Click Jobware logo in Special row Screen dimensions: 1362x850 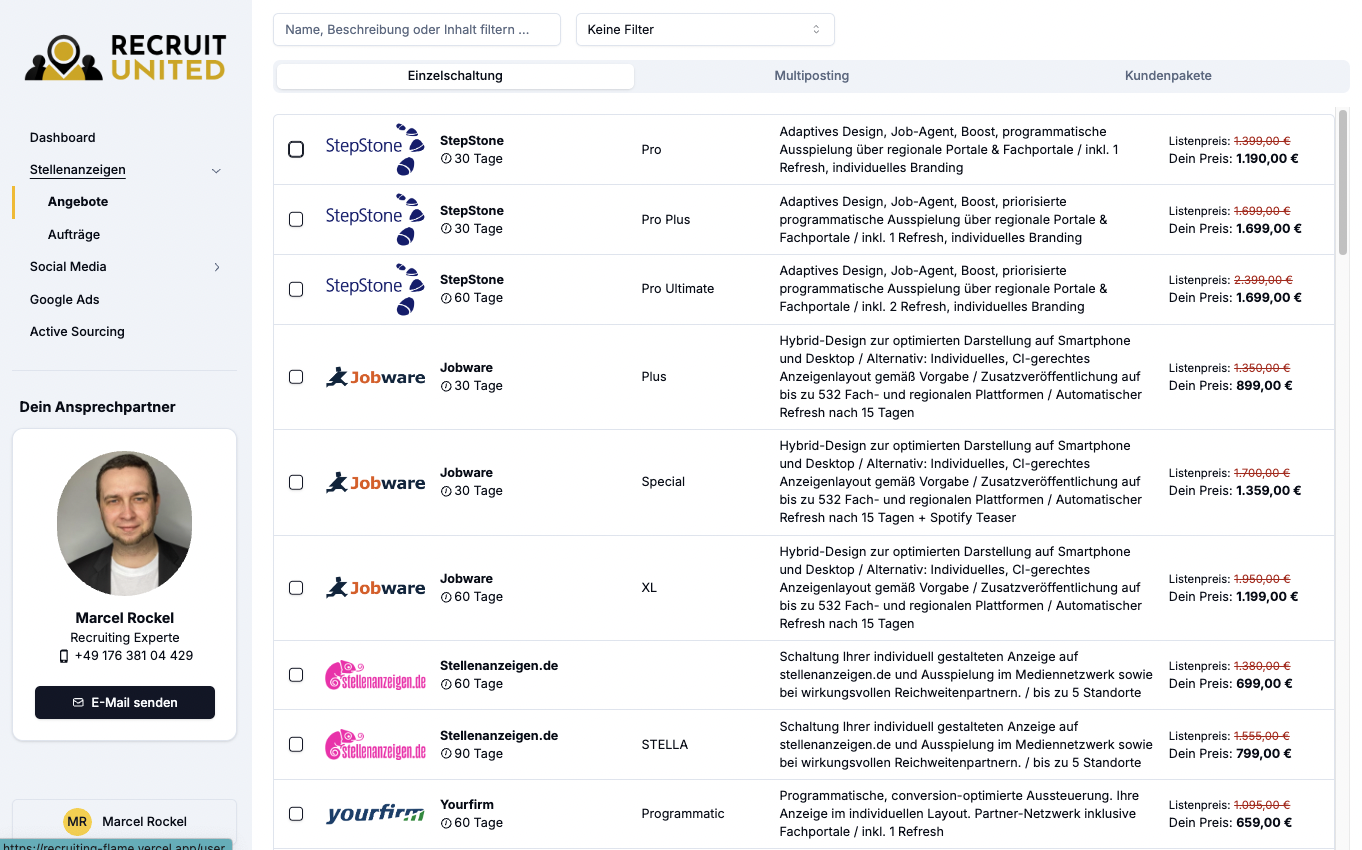click(x=376, y=482)
